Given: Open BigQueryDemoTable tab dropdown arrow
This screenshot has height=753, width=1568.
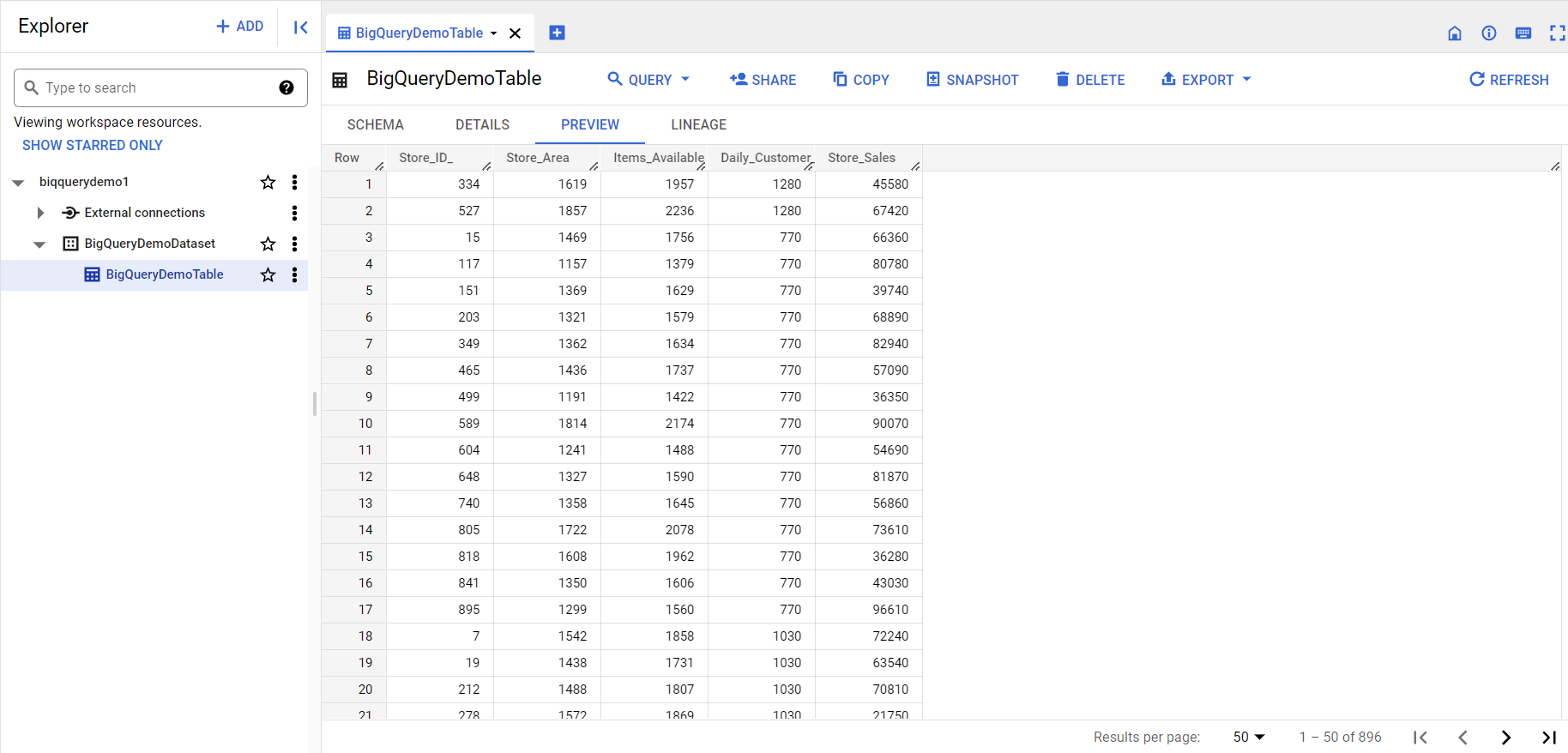Looking at the screenshot, I should (494, 33).
